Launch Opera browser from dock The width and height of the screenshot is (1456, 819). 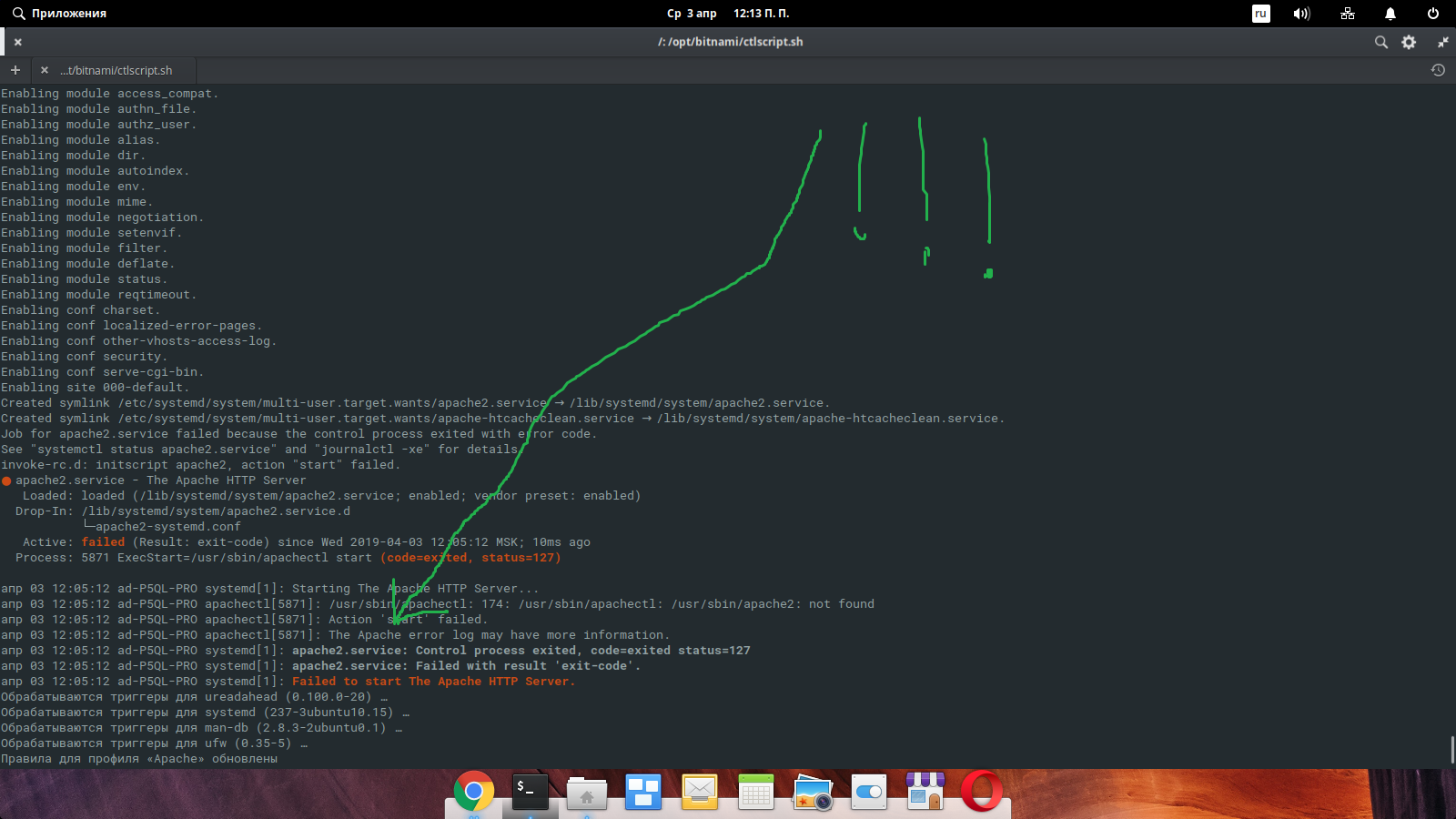tap(982, 791)
